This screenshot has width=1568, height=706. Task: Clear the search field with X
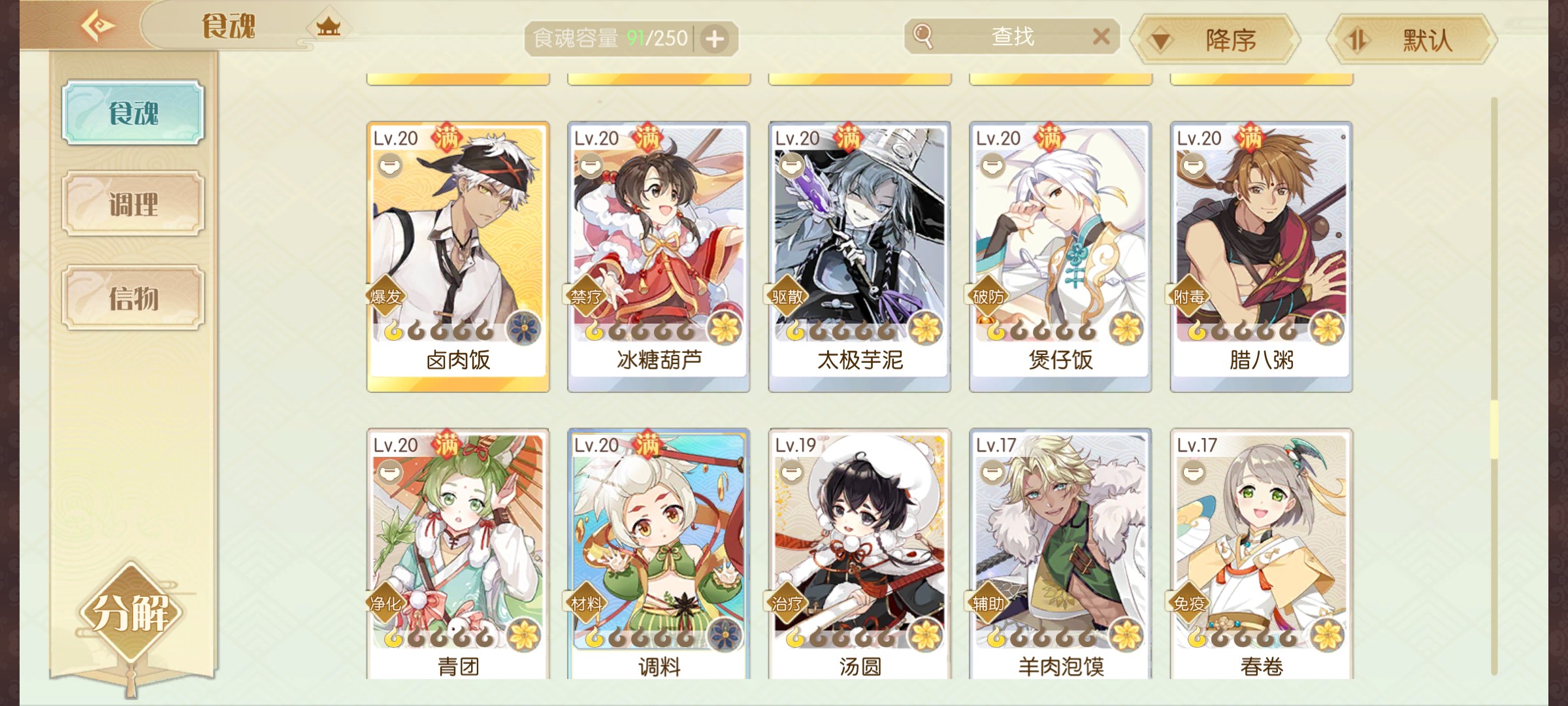1102,37
